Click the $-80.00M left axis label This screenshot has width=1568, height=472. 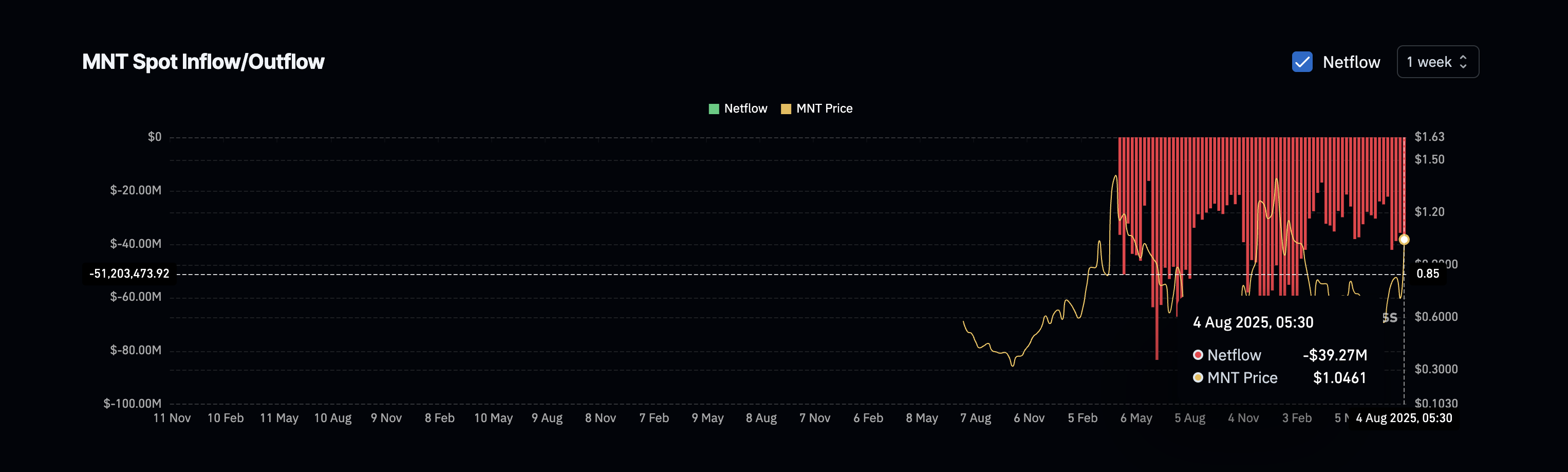pyautogui.click(x=135, y=350)
